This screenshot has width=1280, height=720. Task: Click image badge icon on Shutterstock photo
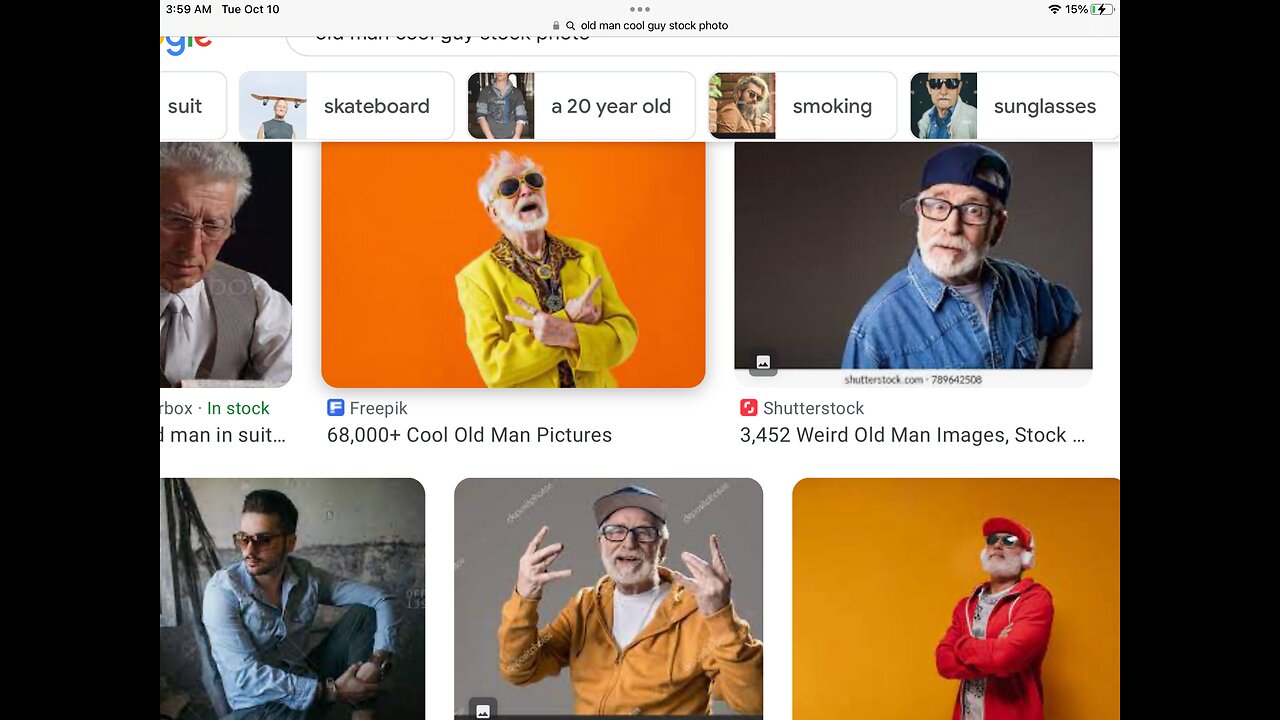tap(763, 362)
